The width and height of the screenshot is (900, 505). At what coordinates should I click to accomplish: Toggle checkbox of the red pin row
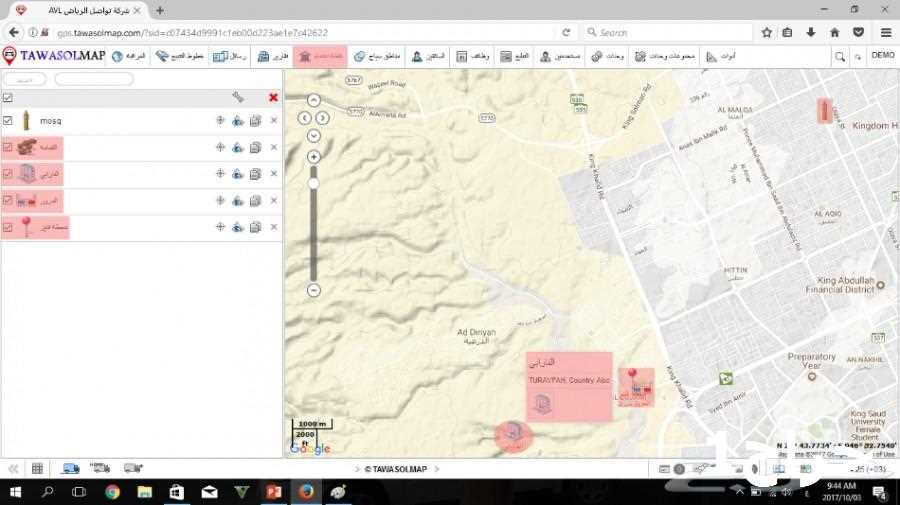7,227
